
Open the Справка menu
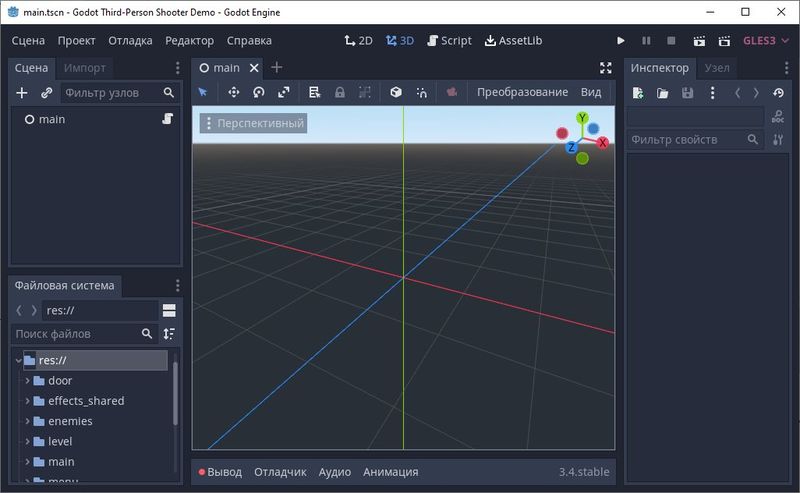coord(249,40)
